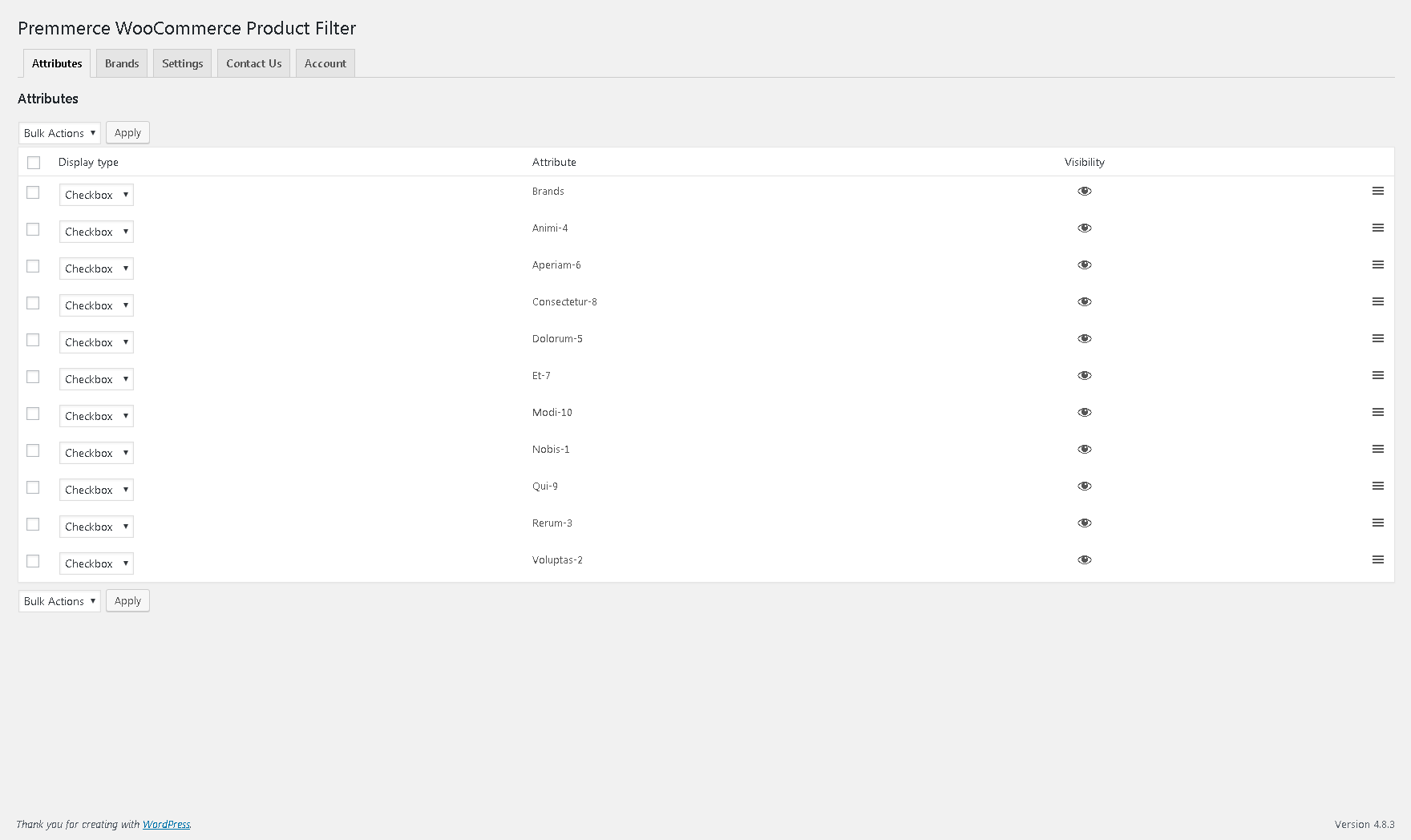The width and height of the screenshot is (1411, 840).
Task: Click the reorder handle for Qui-9 row
Action: pos(1377,486)
